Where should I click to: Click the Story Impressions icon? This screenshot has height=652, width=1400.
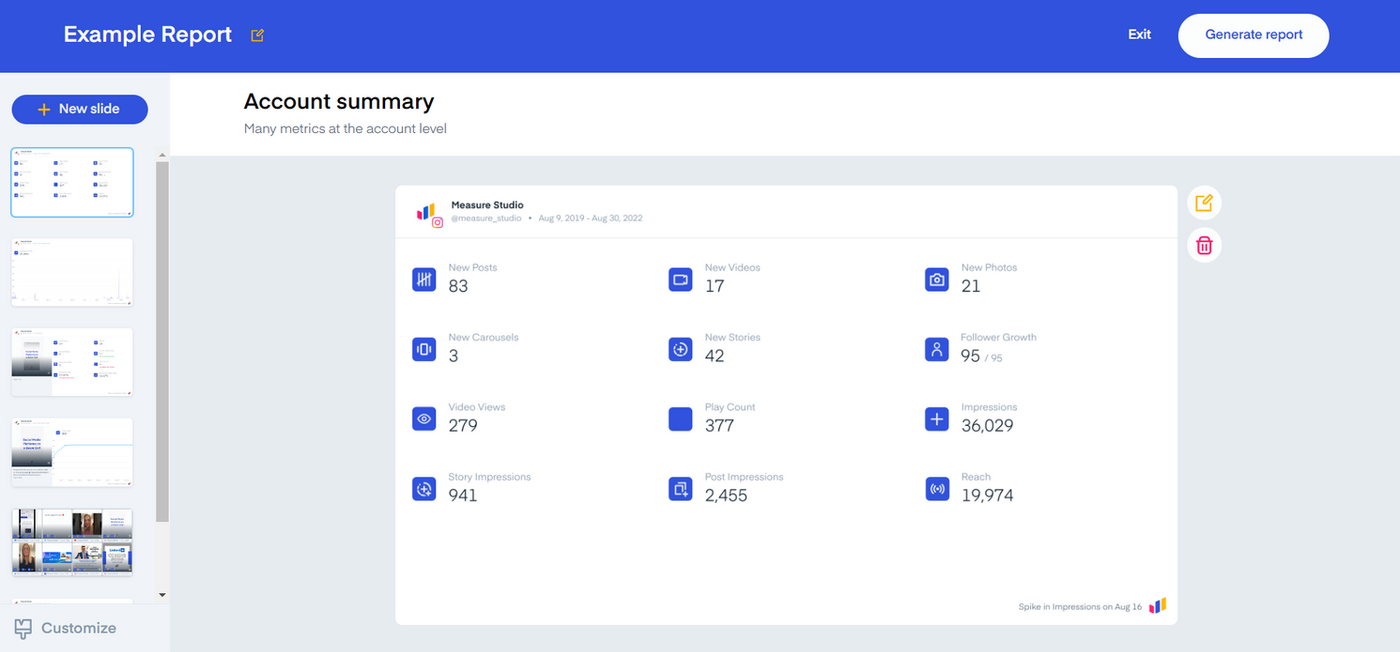(x=424, y=489)
